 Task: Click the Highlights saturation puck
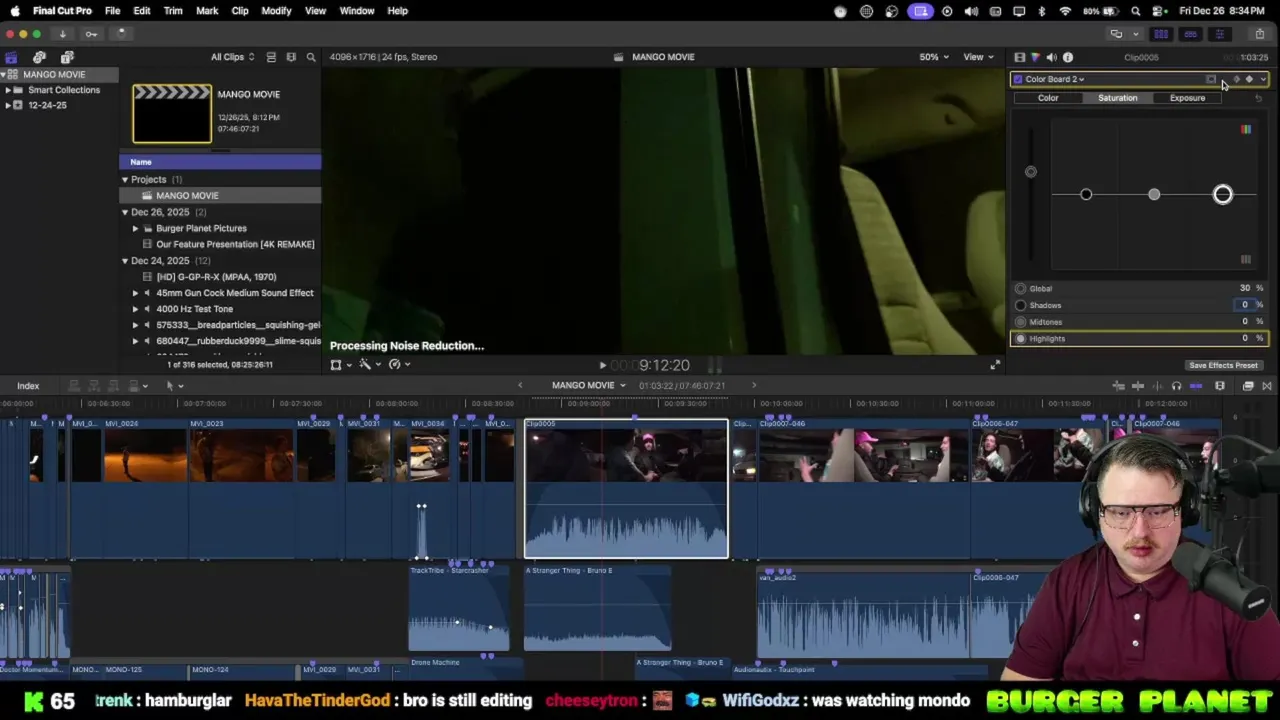pos(1223,194)
